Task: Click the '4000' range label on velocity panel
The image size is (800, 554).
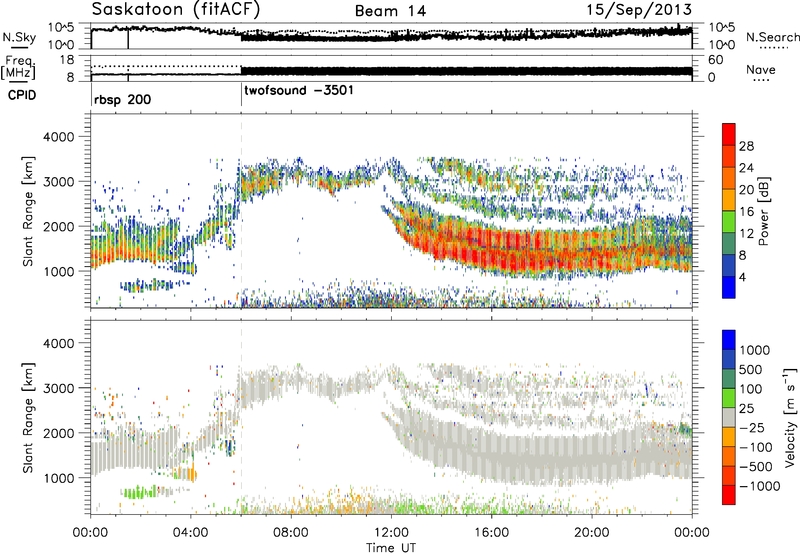Action: 58,343
